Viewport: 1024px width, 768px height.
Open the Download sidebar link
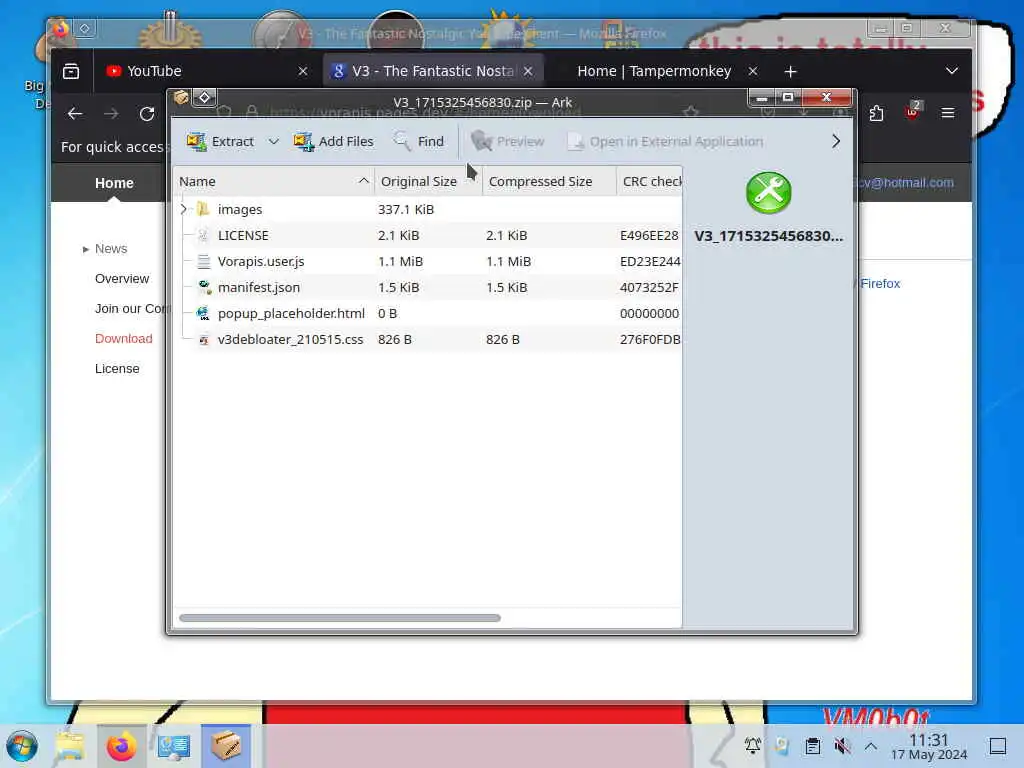pyautogui.click(x=123, y=339)
